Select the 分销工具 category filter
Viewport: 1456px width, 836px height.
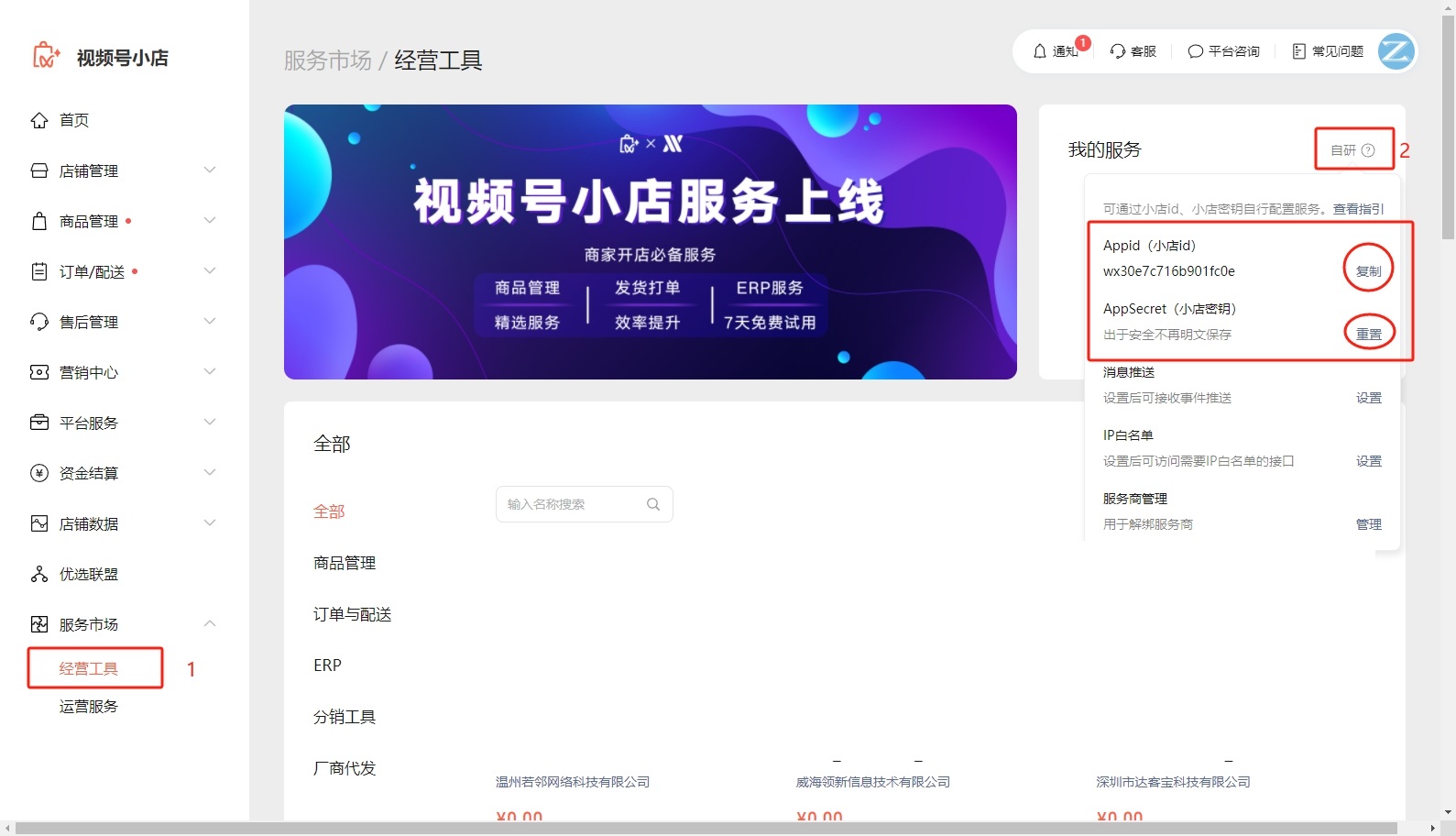pos(345,717)
